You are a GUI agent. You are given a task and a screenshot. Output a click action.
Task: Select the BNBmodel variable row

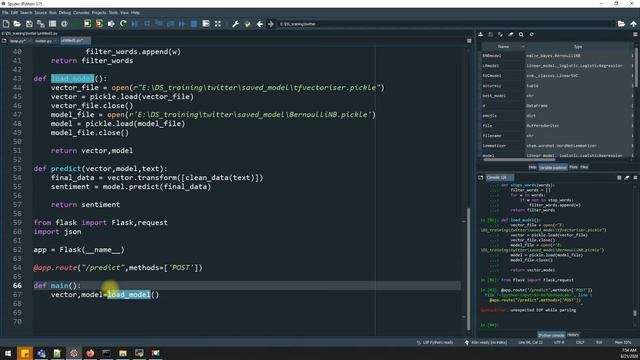click(557, 56)
